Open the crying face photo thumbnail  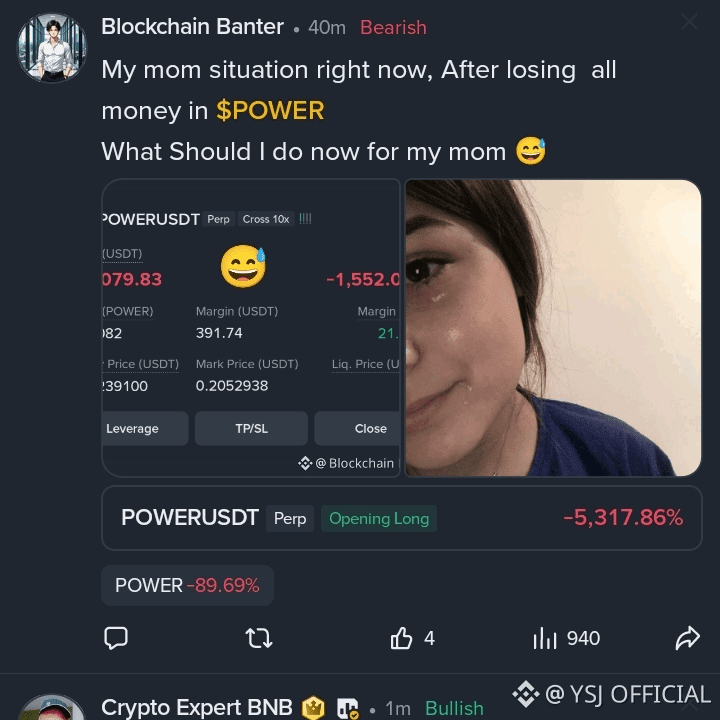pyautogui.click(x=553, y=328)
